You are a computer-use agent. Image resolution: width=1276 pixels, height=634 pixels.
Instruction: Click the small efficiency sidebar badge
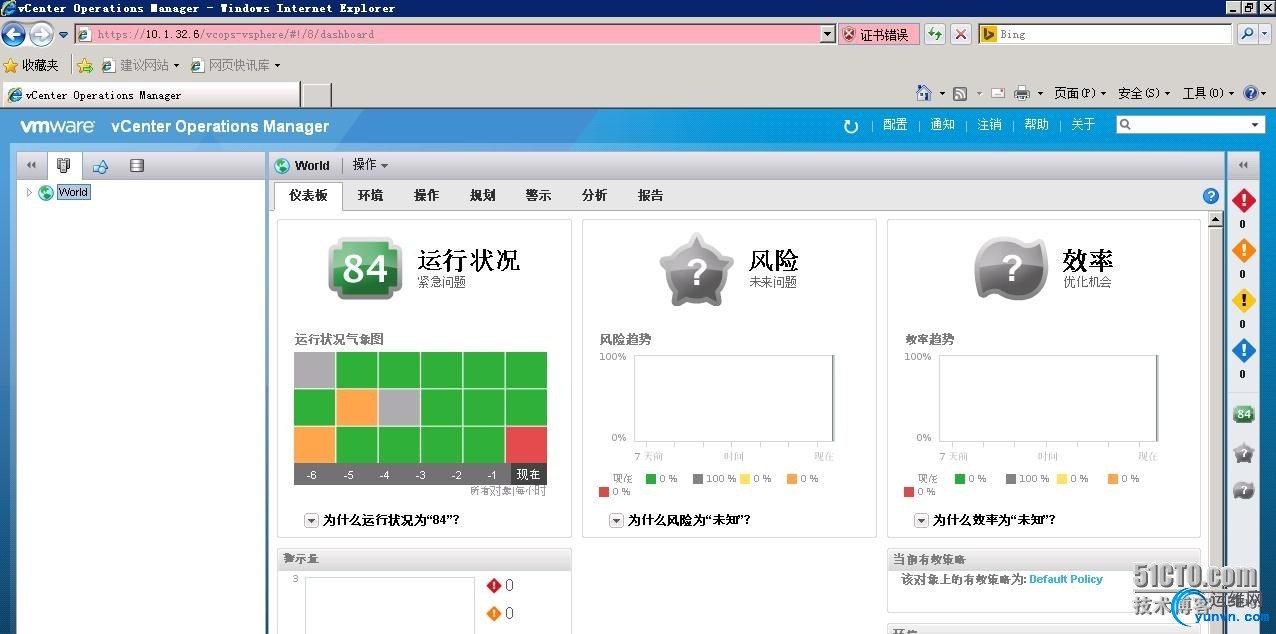click(x=1244, y=490)
